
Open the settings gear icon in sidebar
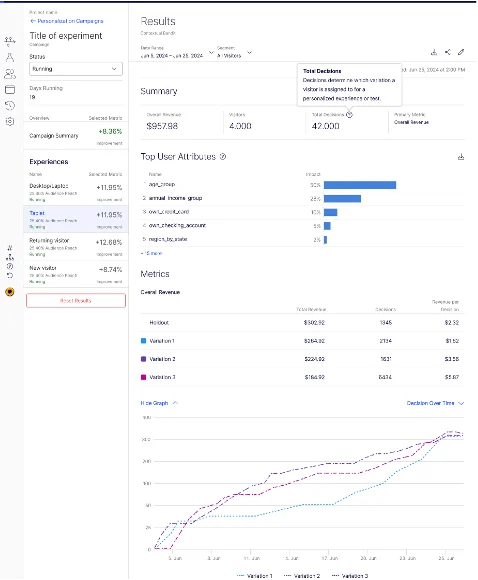pos(10,122)
